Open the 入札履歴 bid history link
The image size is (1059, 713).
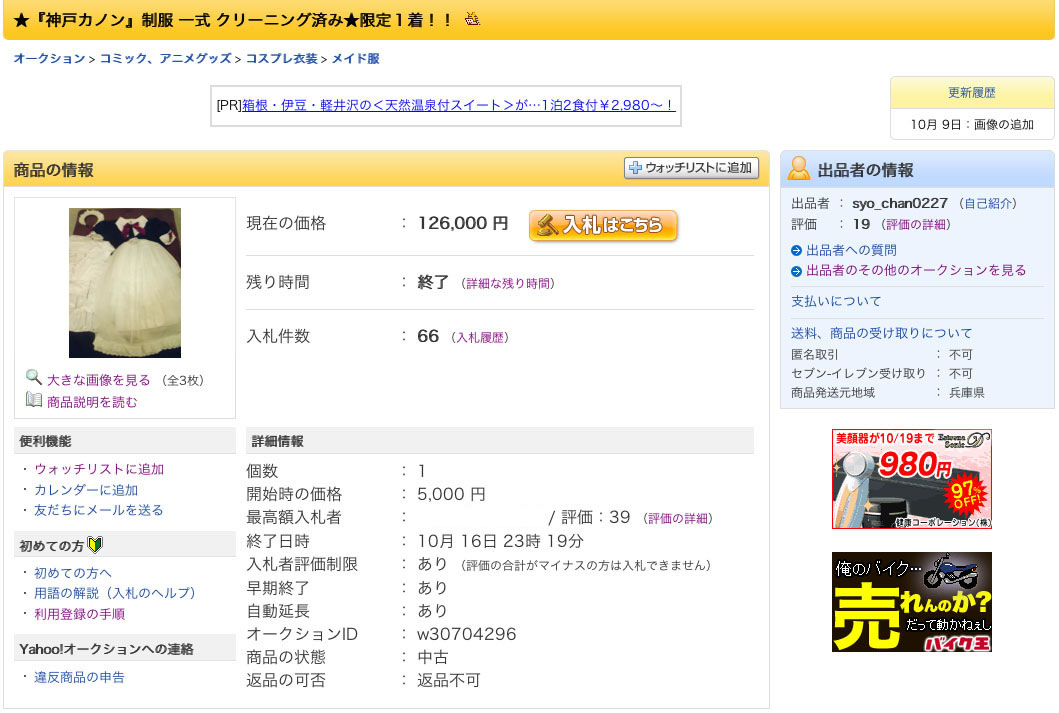pyautogui.click(x=482, y=338)
